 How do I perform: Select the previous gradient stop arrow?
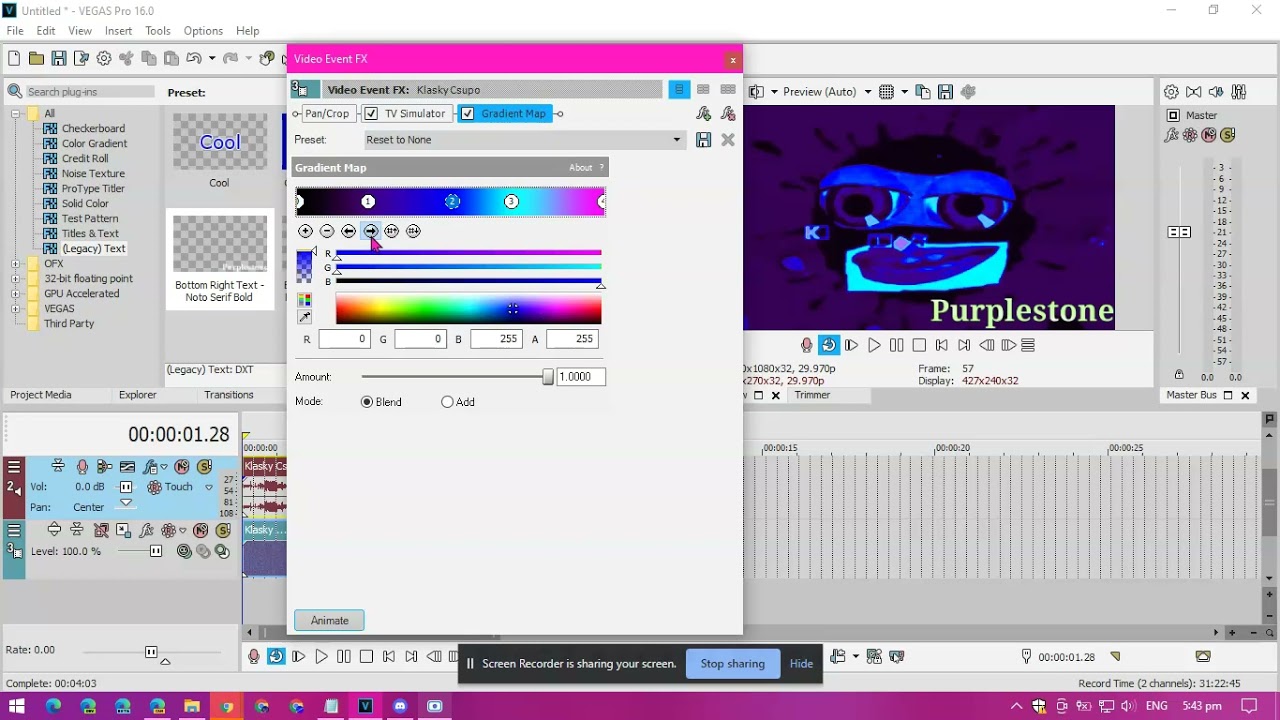348,231
